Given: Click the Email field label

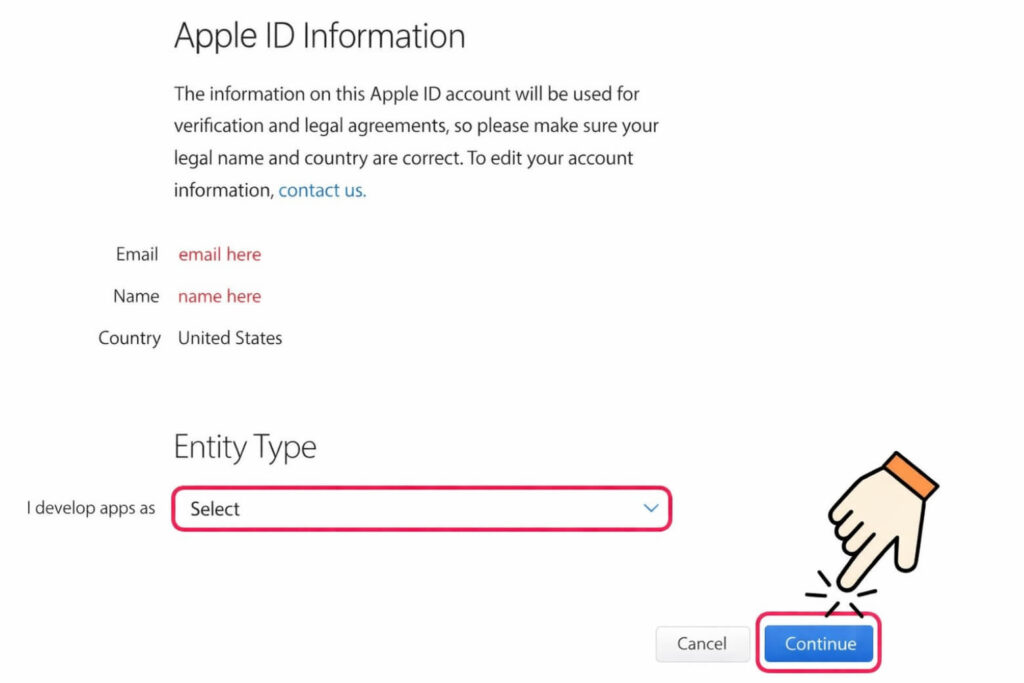Looking at the screenshot, I should 136,254.
